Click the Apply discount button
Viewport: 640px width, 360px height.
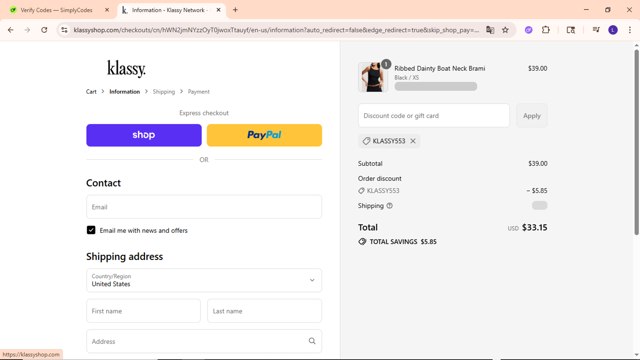(x=531, y=116)
